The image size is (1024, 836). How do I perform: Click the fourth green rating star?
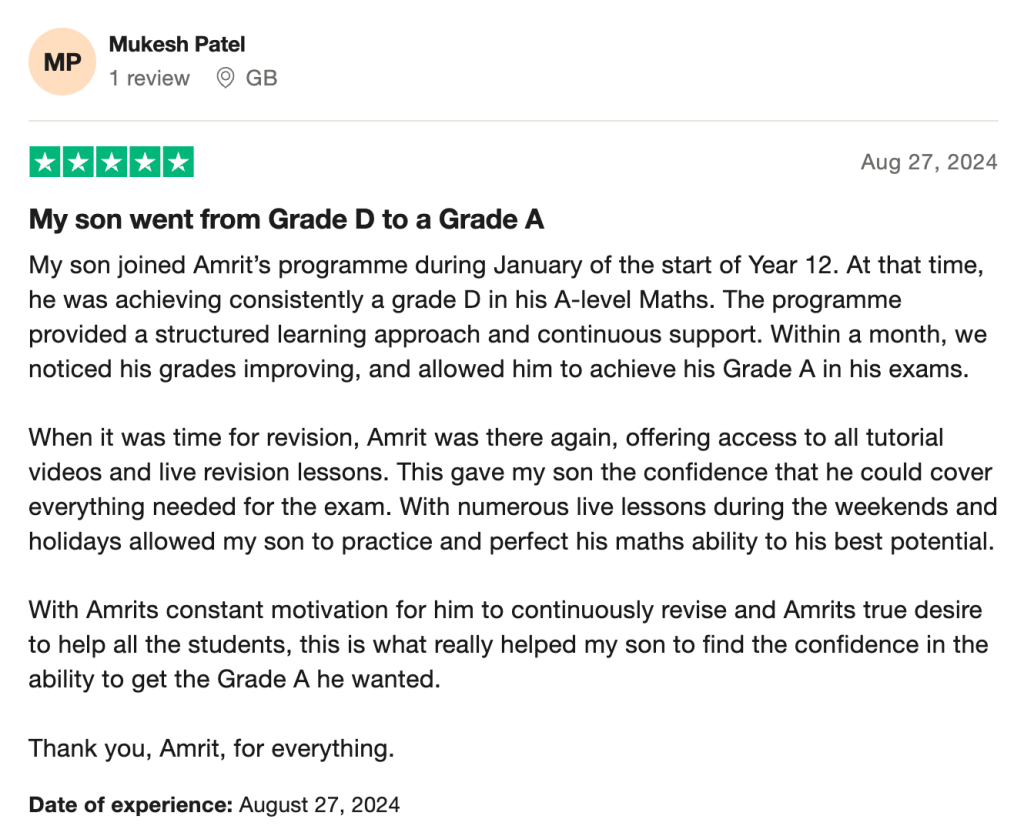145,162
